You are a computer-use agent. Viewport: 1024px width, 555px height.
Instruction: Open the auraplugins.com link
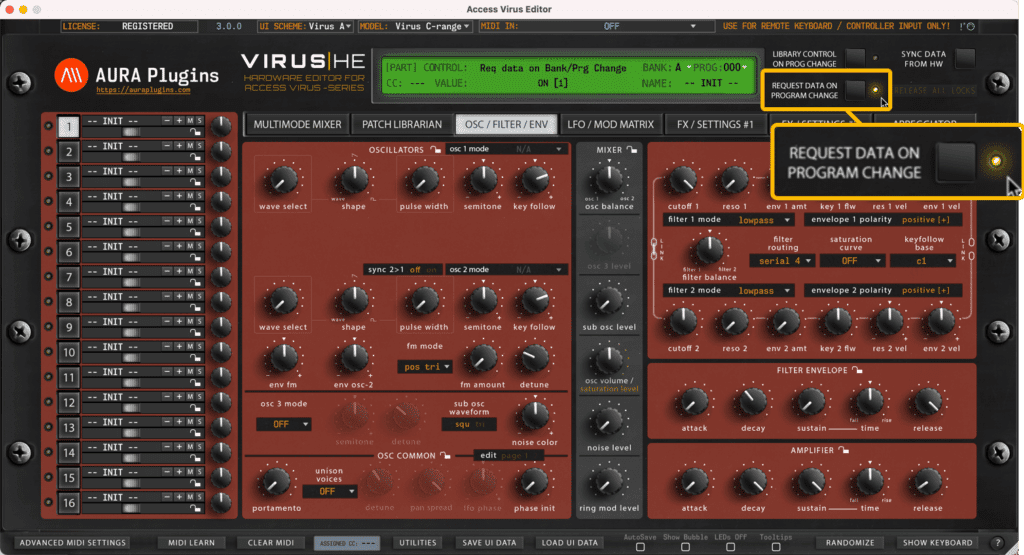pyautogui.click(x=143, y=90)
